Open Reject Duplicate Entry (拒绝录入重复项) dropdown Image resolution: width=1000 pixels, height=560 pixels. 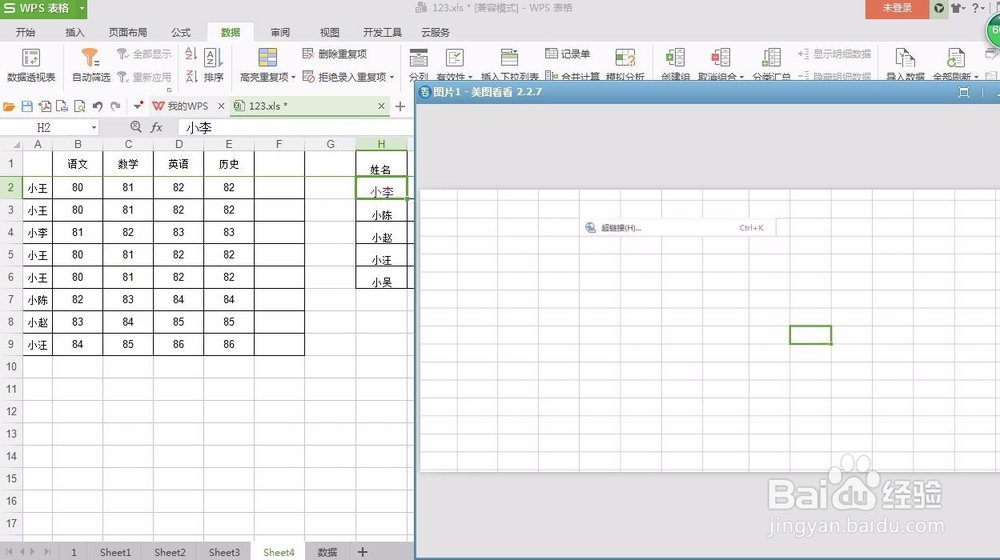coord(348,77)
